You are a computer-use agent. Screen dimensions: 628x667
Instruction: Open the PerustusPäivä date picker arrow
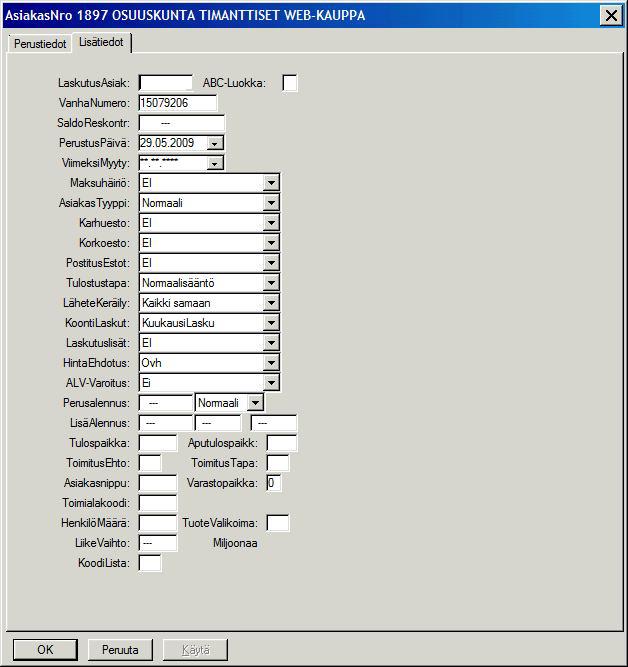215,143
